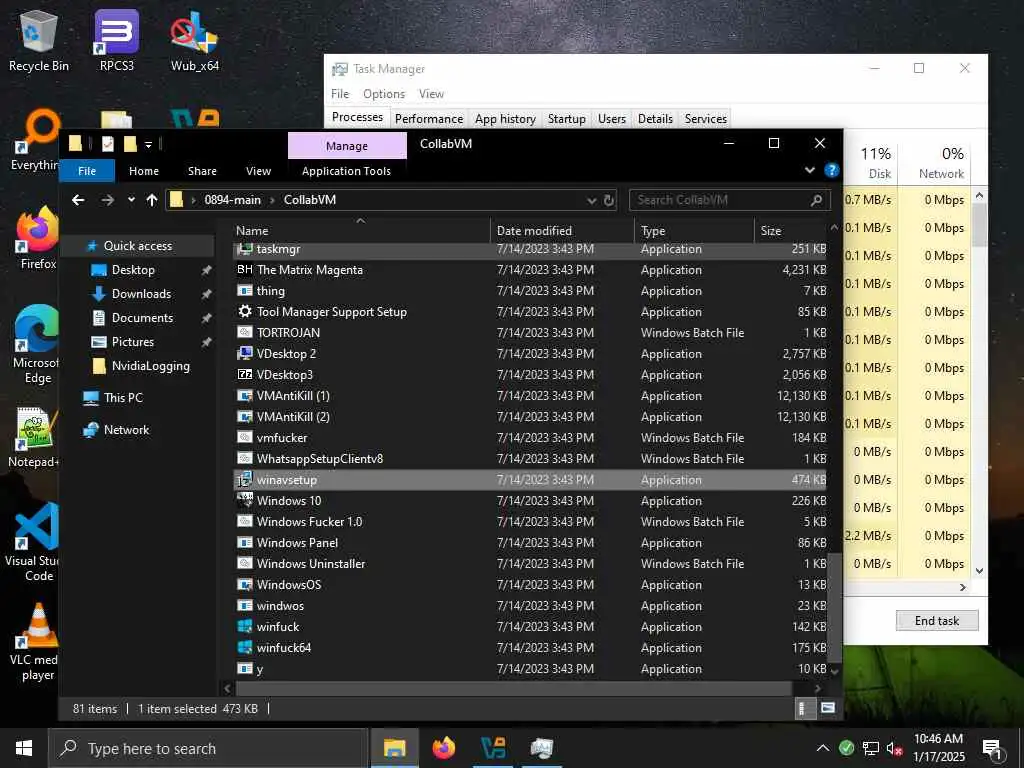1024x768 pixels.
Task: Click the search magnifier in CollabVM box
Action: pos(816,200)
